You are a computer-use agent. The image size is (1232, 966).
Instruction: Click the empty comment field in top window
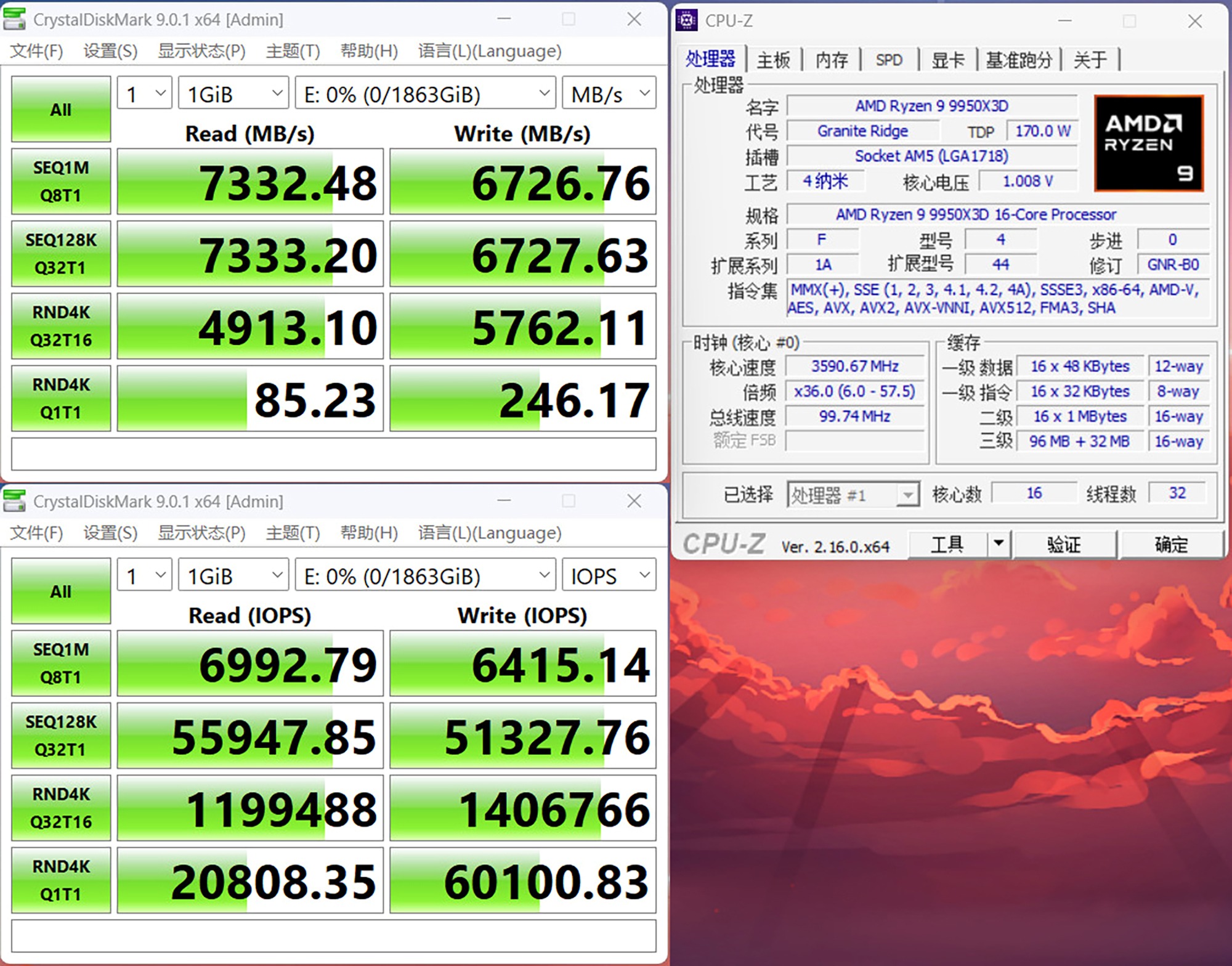[x=333, y=454]
